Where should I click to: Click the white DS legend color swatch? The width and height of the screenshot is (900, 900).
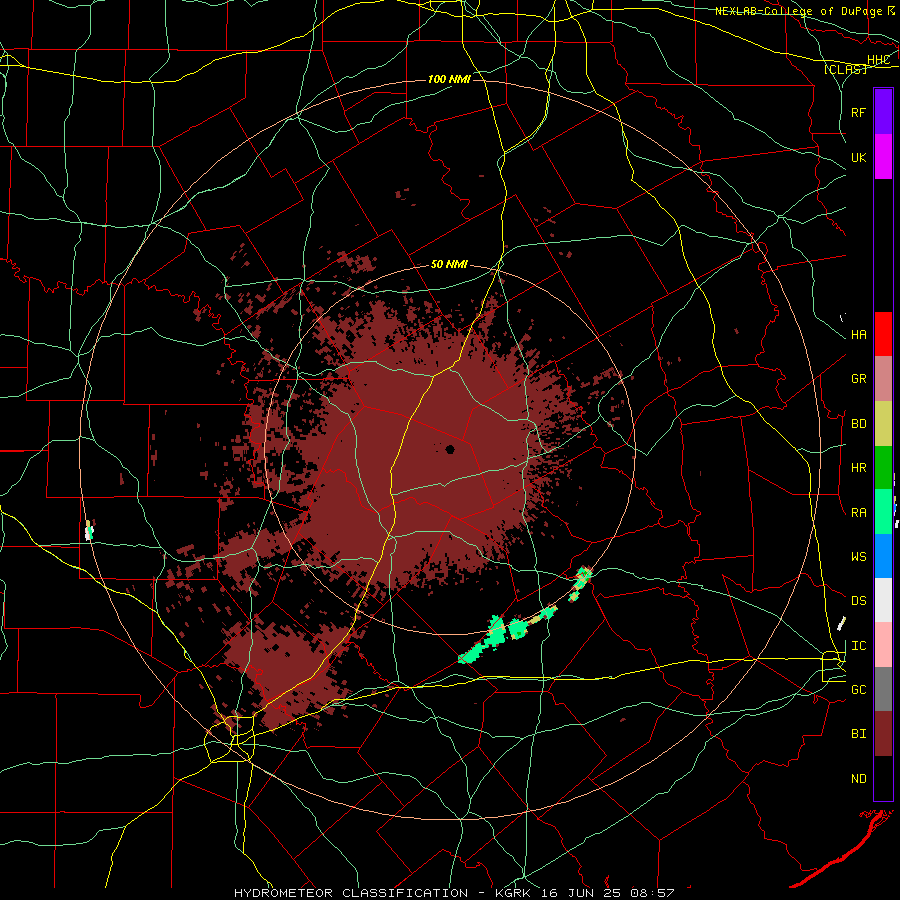point(883,600)
